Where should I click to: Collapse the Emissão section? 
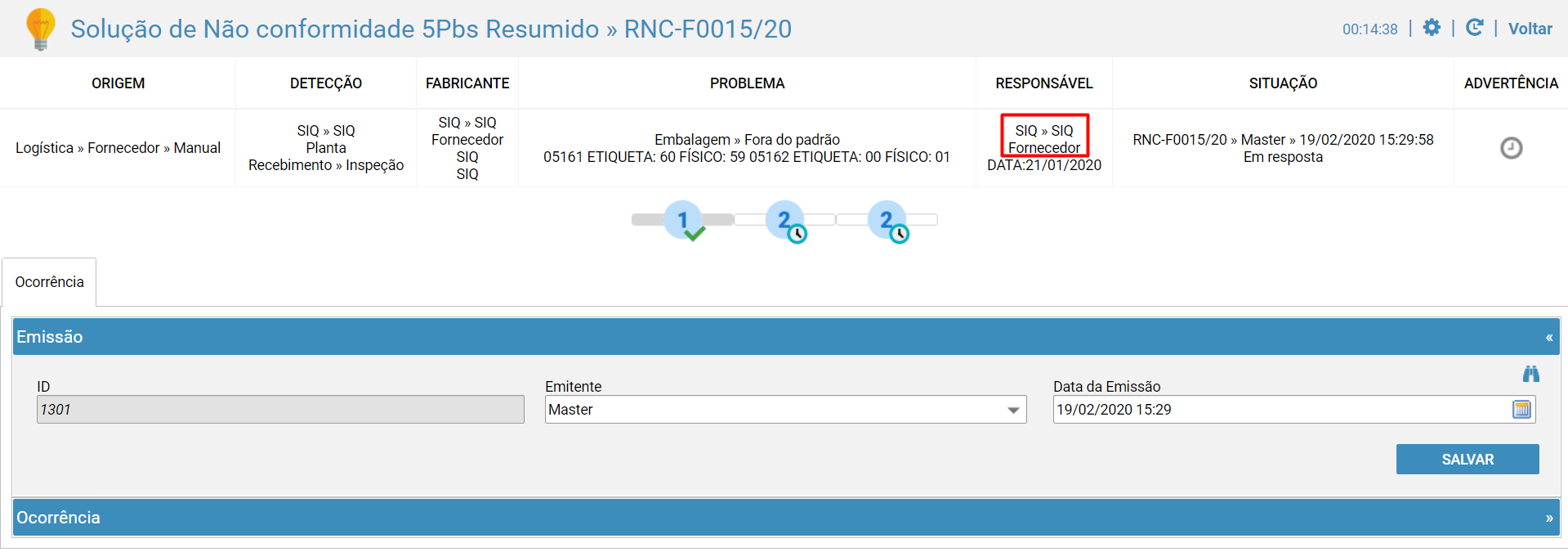(x=1548, y=337)
